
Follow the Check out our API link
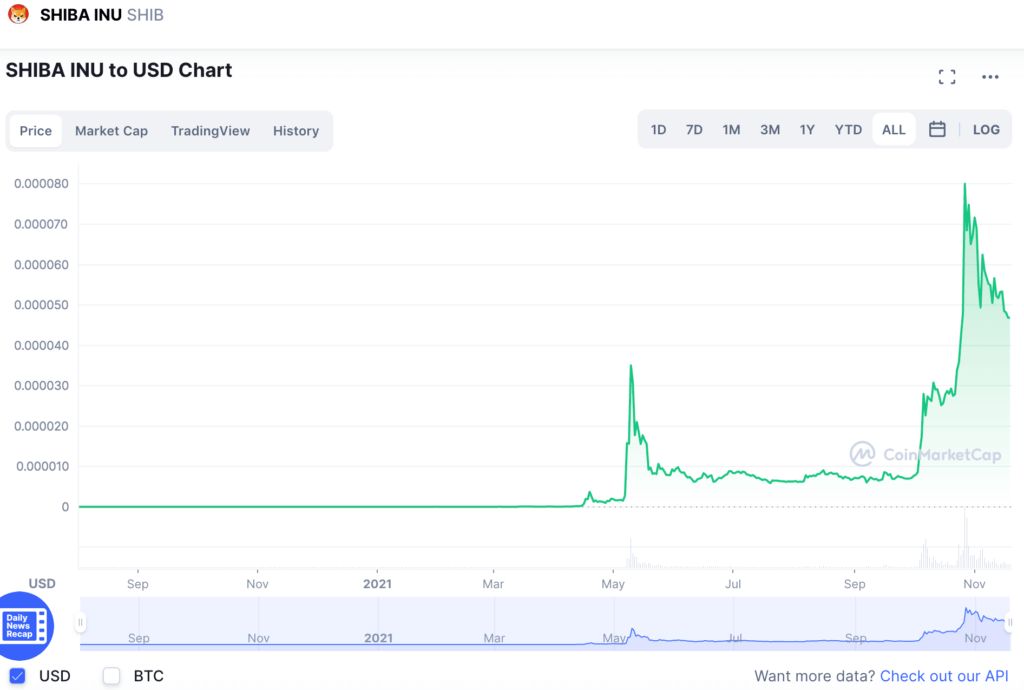point(944,676)
